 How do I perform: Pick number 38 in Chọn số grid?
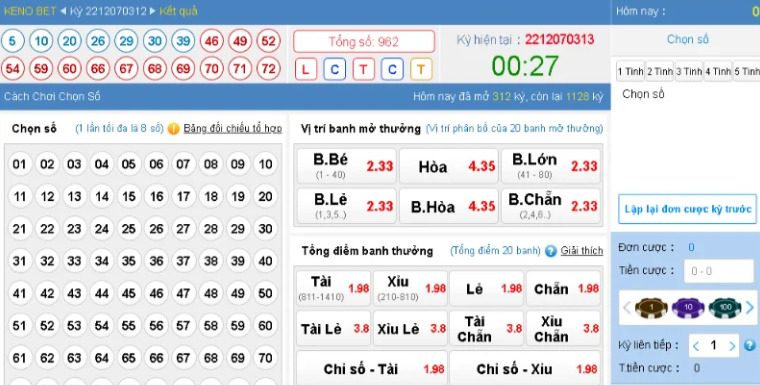point(211,261)
